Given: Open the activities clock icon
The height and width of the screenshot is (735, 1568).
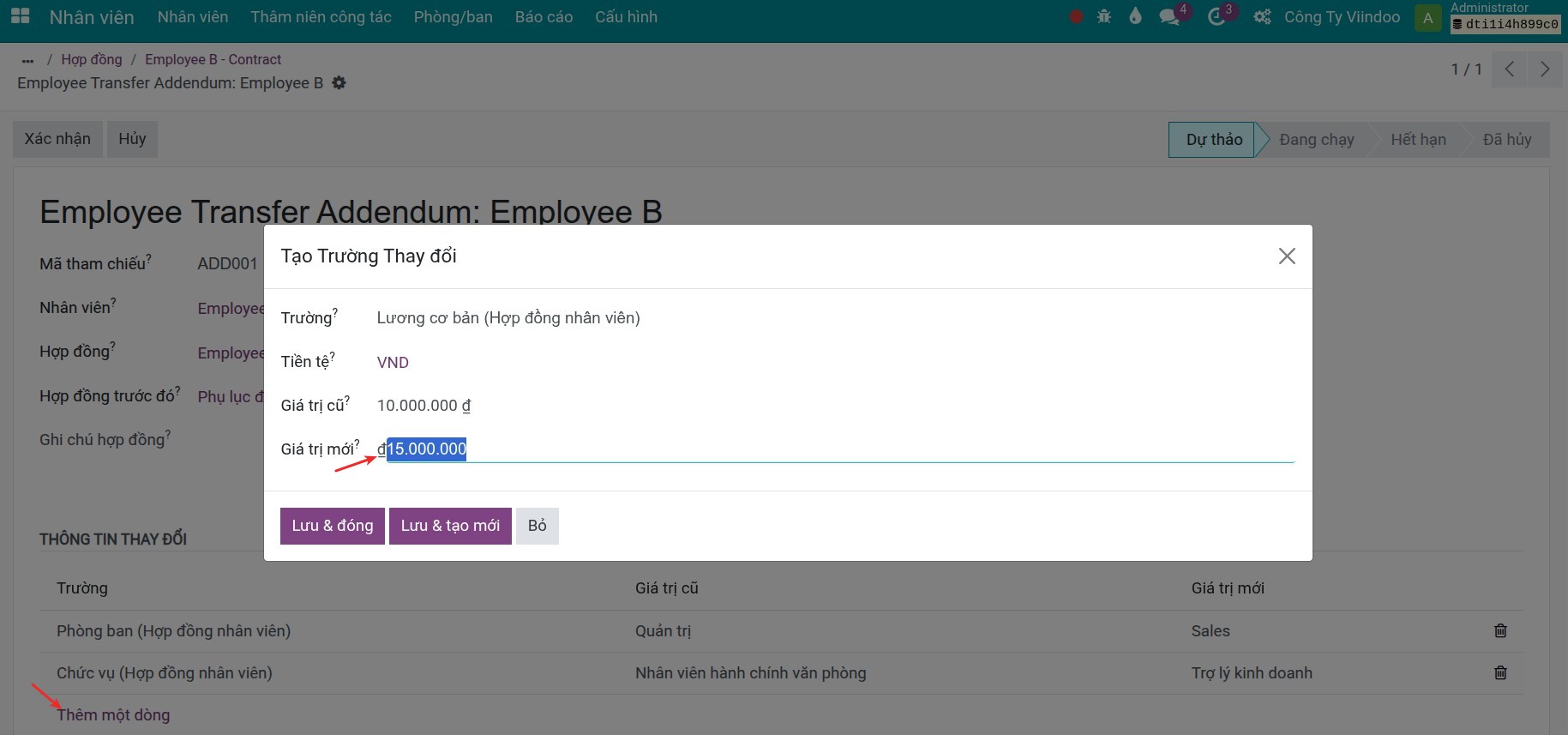Looking at the screenshot, I should [x=1217, y=16].
